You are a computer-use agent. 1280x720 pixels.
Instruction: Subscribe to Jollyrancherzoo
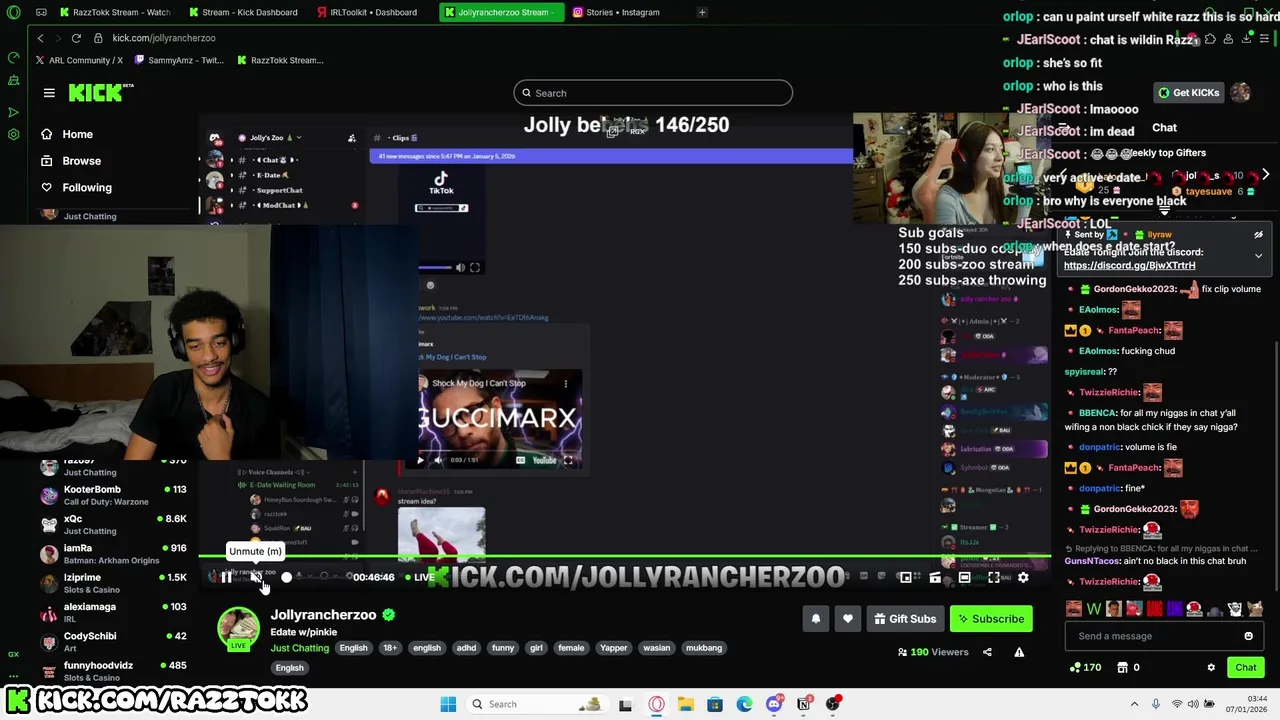(991, 619)
